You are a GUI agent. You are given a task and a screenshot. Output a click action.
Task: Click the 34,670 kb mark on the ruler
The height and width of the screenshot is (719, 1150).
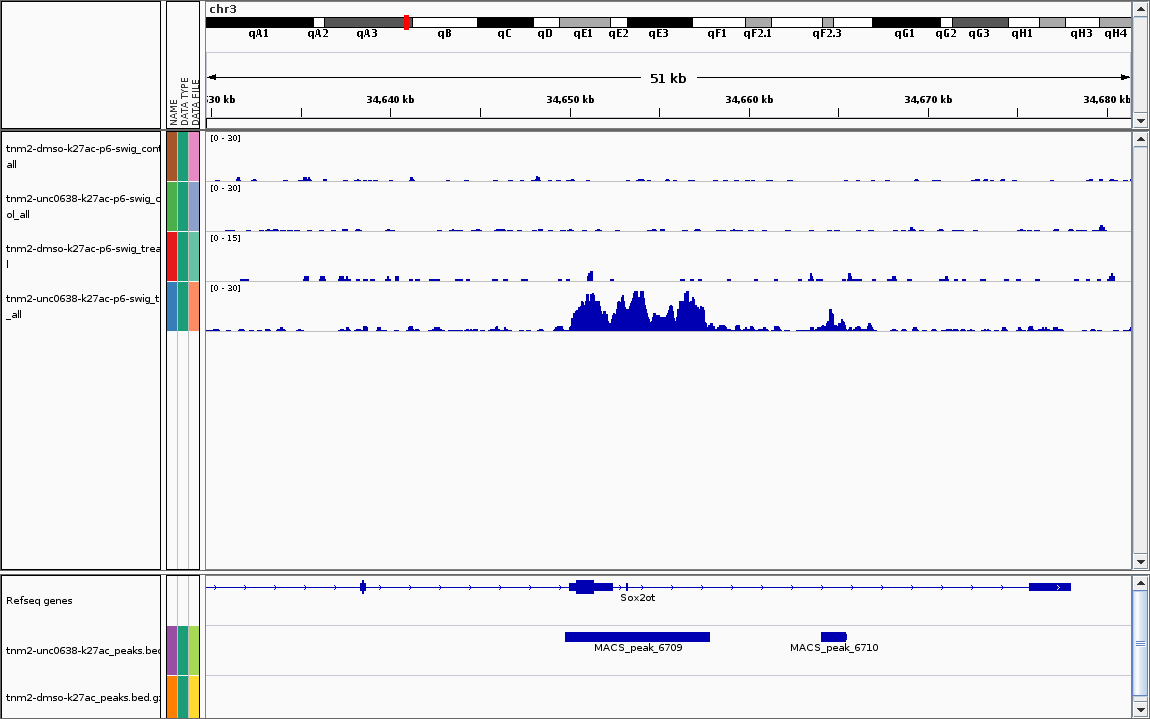[928, 100]
